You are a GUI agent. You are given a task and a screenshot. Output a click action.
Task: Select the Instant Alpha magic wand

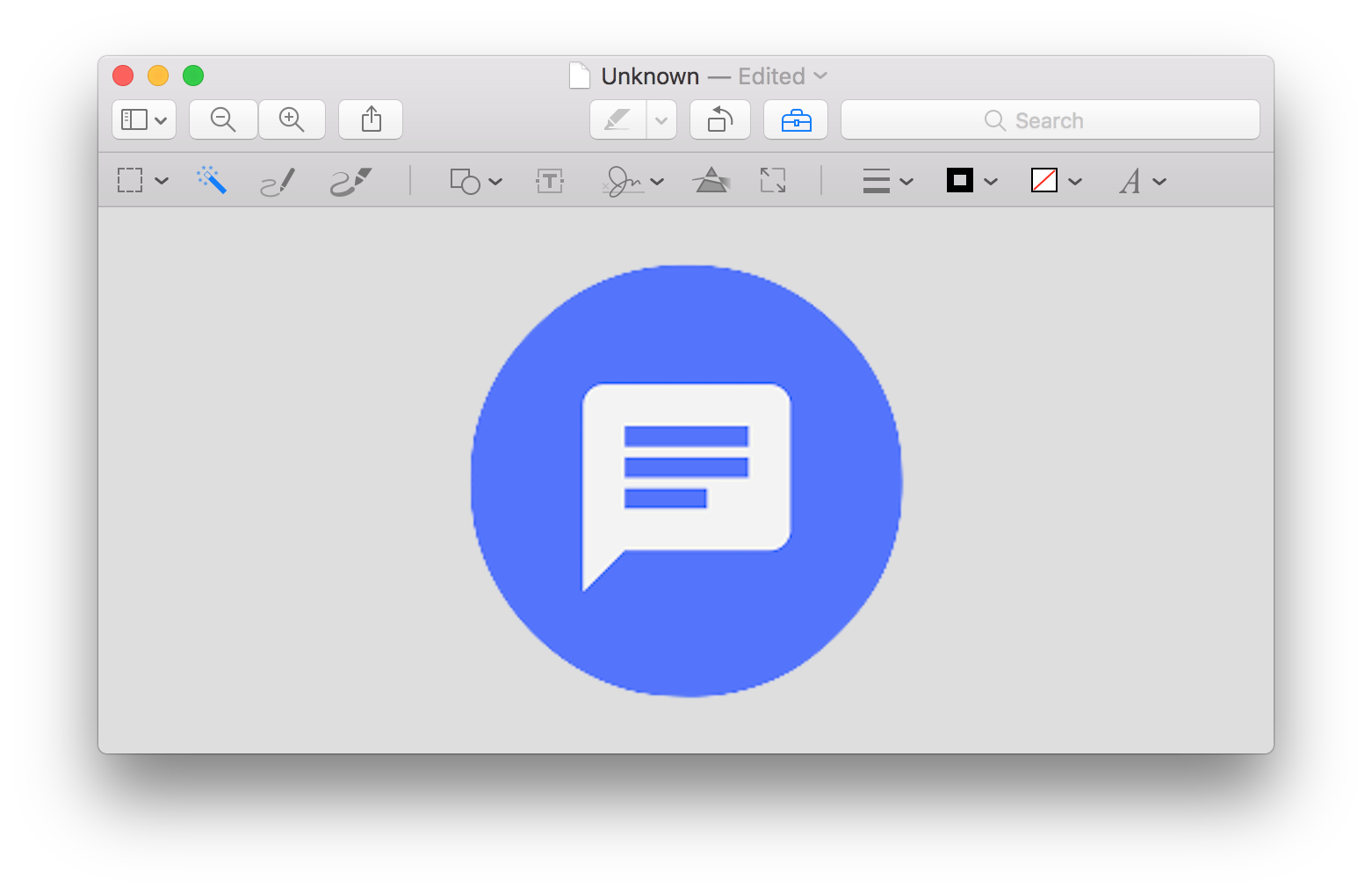tap(212, 180)
